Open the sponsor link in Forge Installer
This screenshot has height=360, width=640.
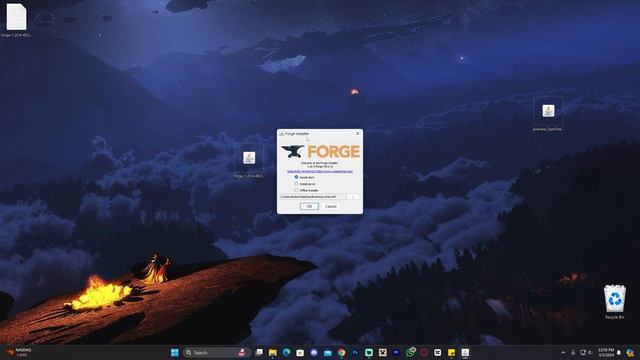[x=320, y=171]
